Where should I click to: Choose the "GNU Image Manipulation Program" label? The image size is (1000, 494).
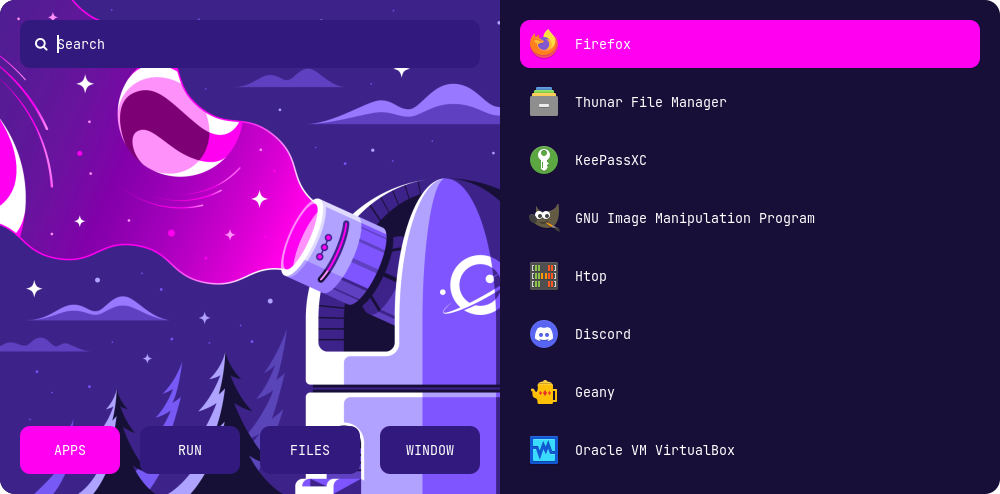click(x=694, y=218)
